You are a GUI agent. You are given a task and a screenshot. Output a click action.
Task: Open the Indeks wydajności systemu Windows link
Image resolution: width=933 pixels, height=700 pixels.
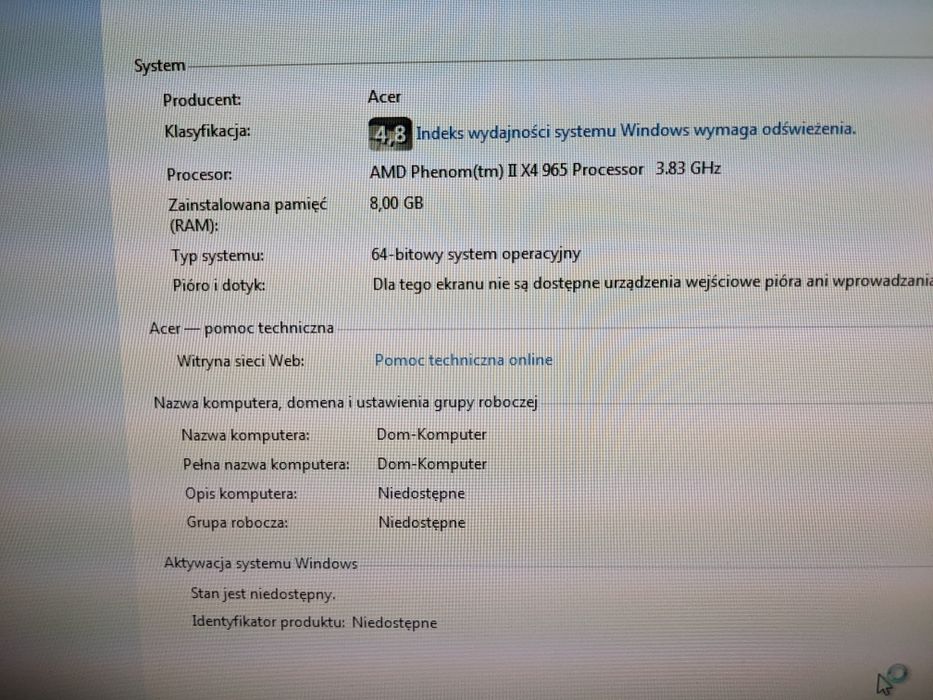click(x=635, y=130)
